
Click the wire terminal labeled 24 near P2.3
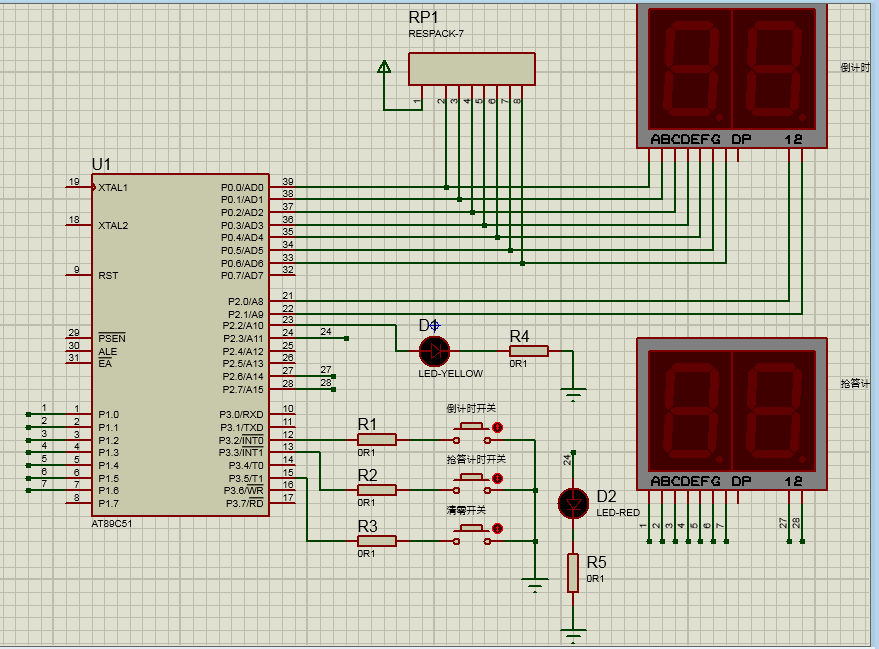pos(346,339)
